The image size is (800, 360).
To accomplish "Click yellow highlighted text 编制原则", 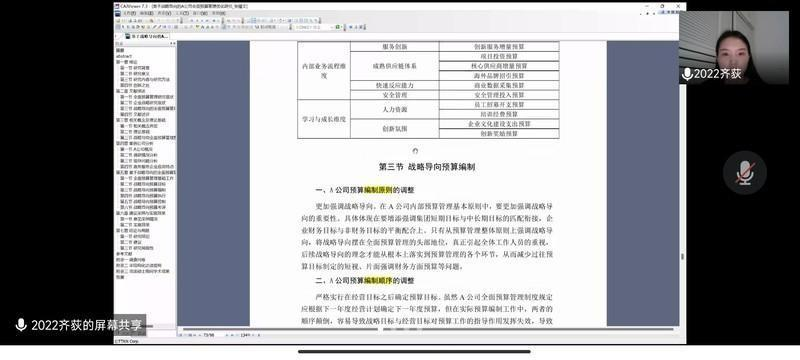I will click(x=378, y=190).
